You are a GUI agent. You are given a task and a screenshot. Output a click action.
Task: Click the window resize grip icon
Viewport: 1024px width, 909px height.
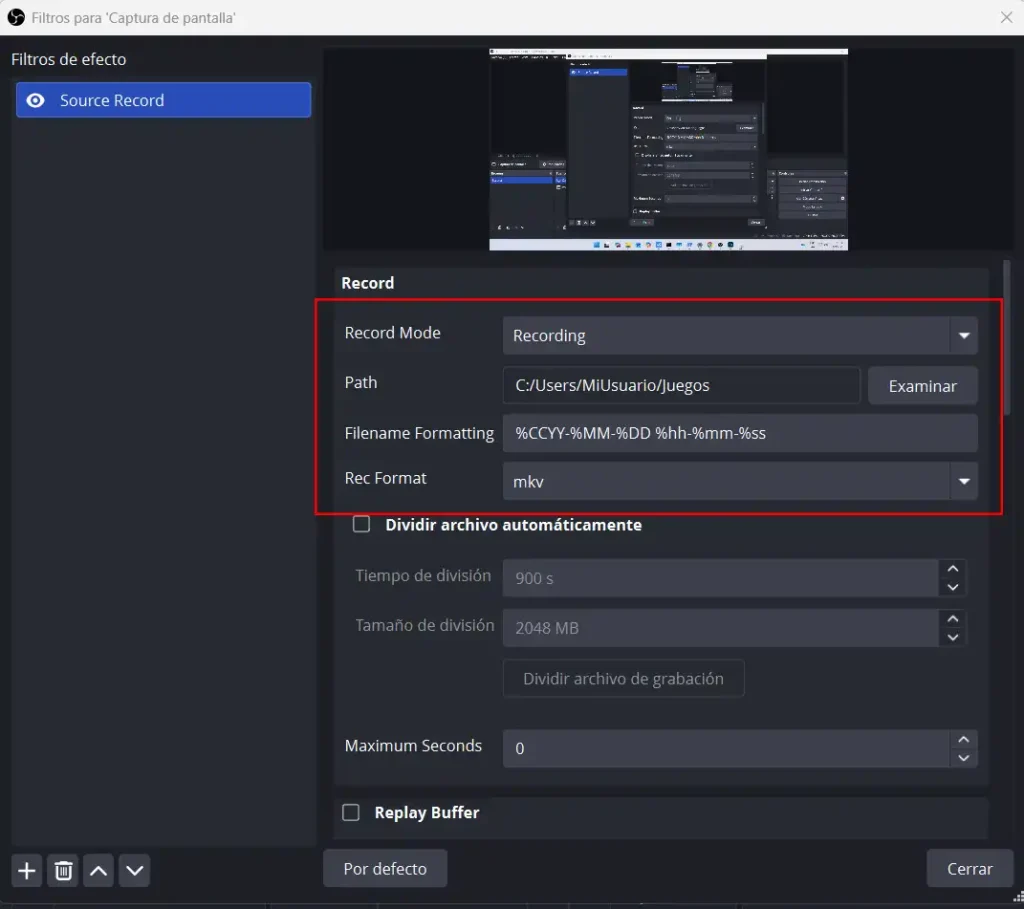(x=1017, y=897)
